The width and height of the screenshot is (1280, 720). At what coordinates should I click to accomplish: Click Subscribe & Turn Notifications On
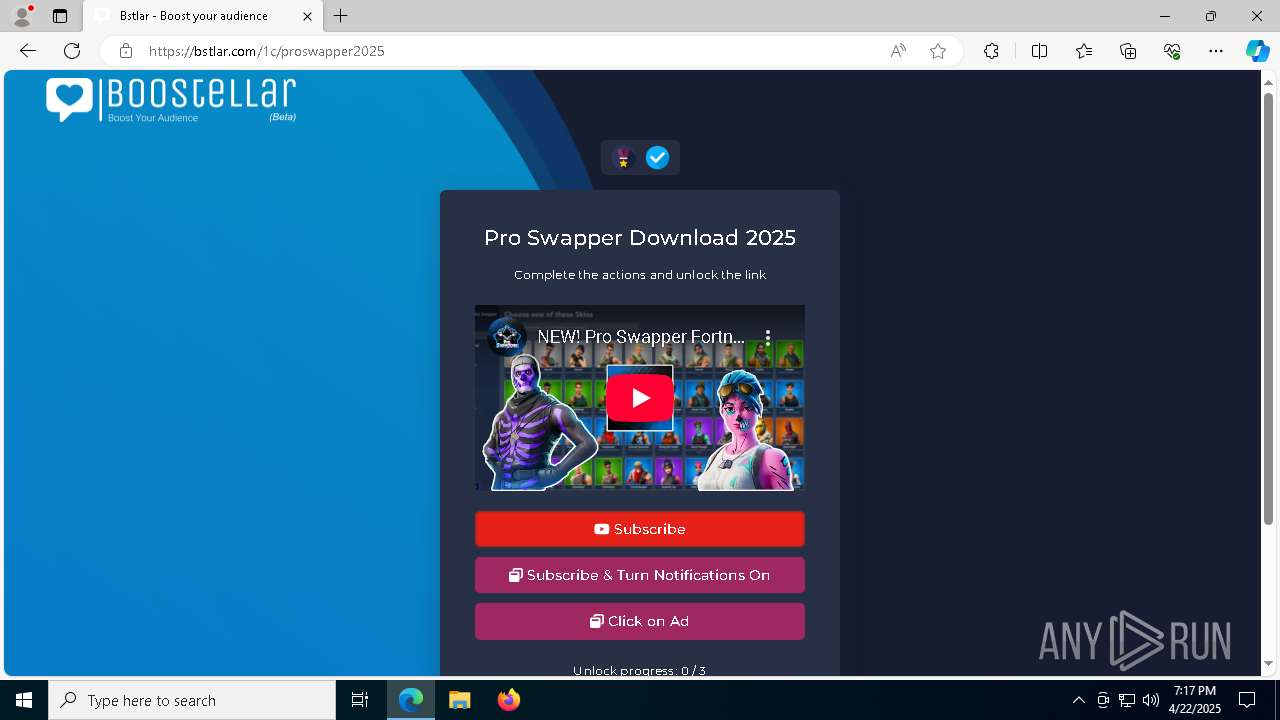(x=640, y=575)
